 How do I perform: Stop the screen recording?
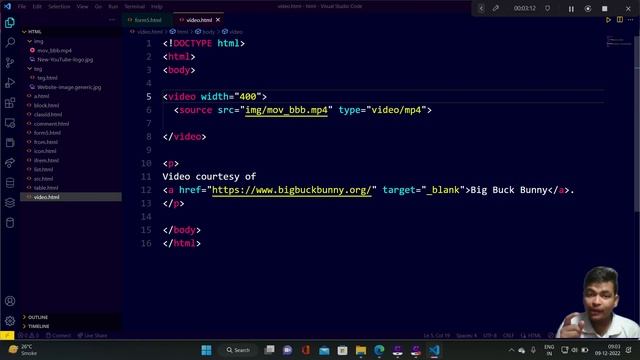point(604,9)
